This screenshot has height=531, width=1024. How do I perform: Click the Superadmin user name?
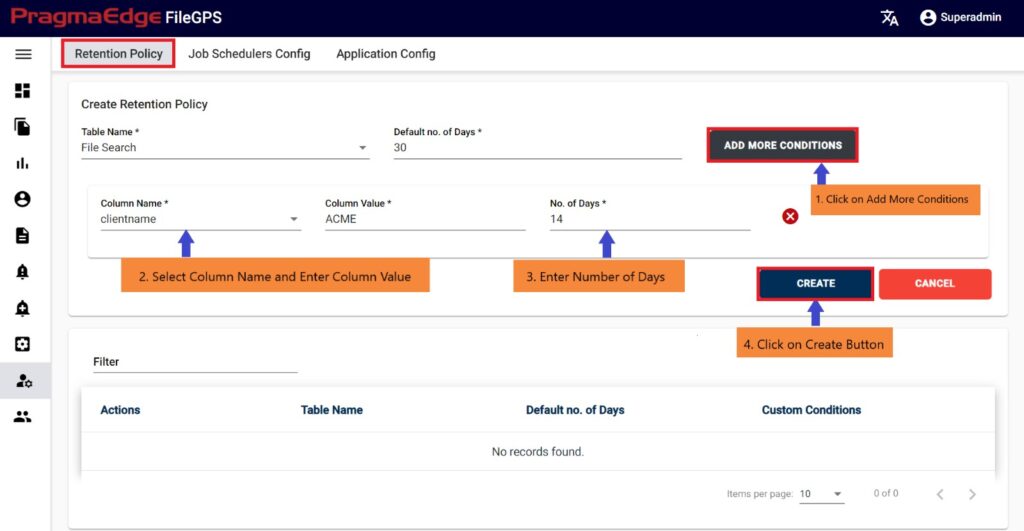pyautogui.click(x=970, y=18)
